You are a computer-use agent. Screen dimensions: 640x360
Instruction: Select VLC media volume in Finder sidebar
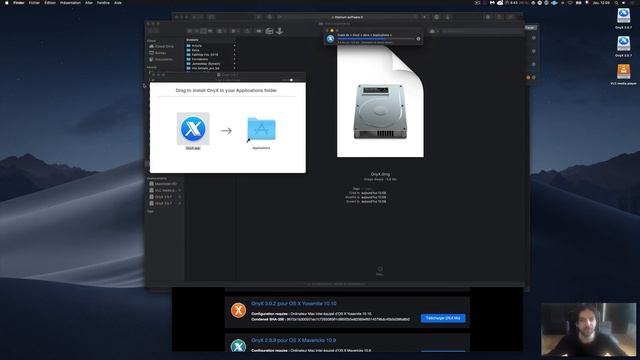(x=163, y=191)
